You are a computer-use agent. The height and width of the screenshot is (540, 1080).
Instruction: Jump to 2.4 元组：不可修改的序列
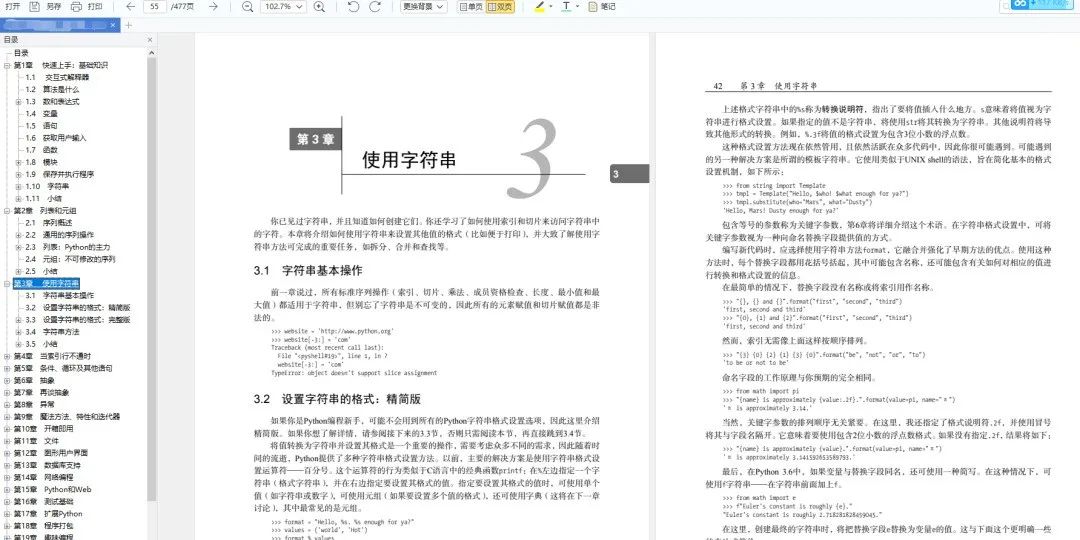(70, 259)
